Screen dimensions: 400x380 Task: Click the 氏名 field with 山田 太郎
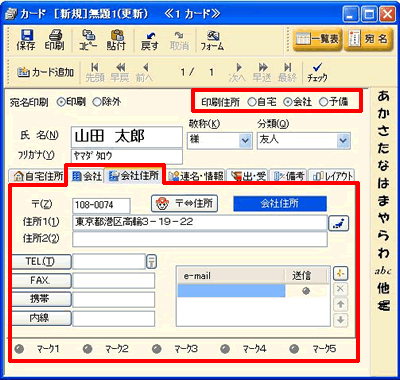[127, 137]
